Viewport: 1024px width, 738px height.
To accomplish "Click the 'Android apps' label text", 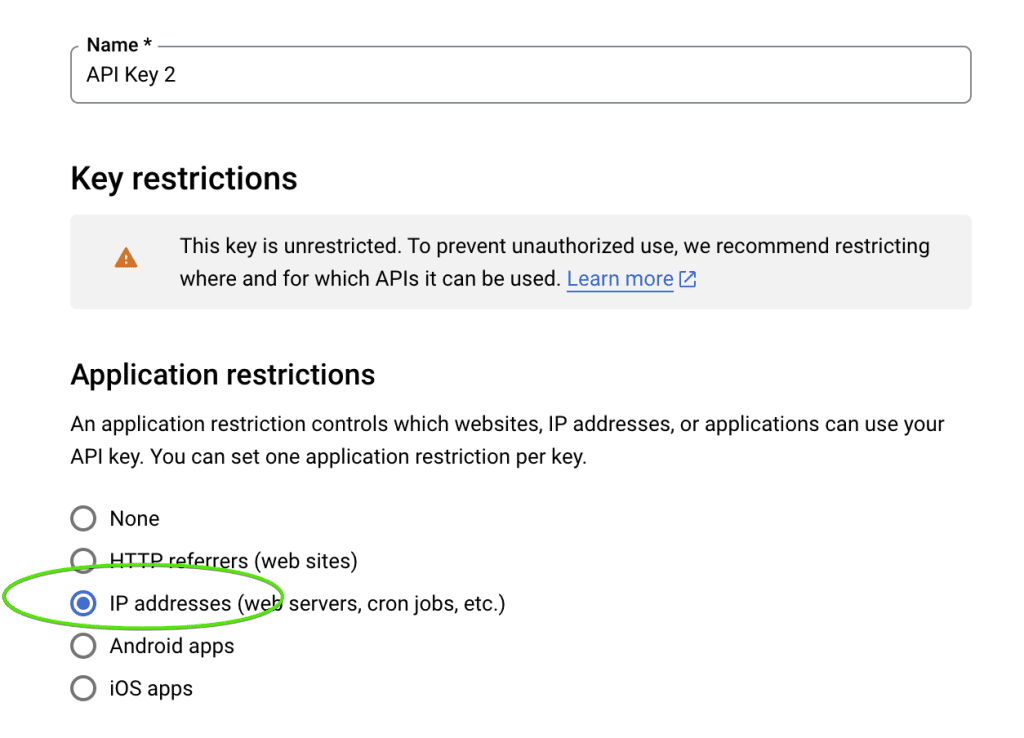I will coord(172,646).
